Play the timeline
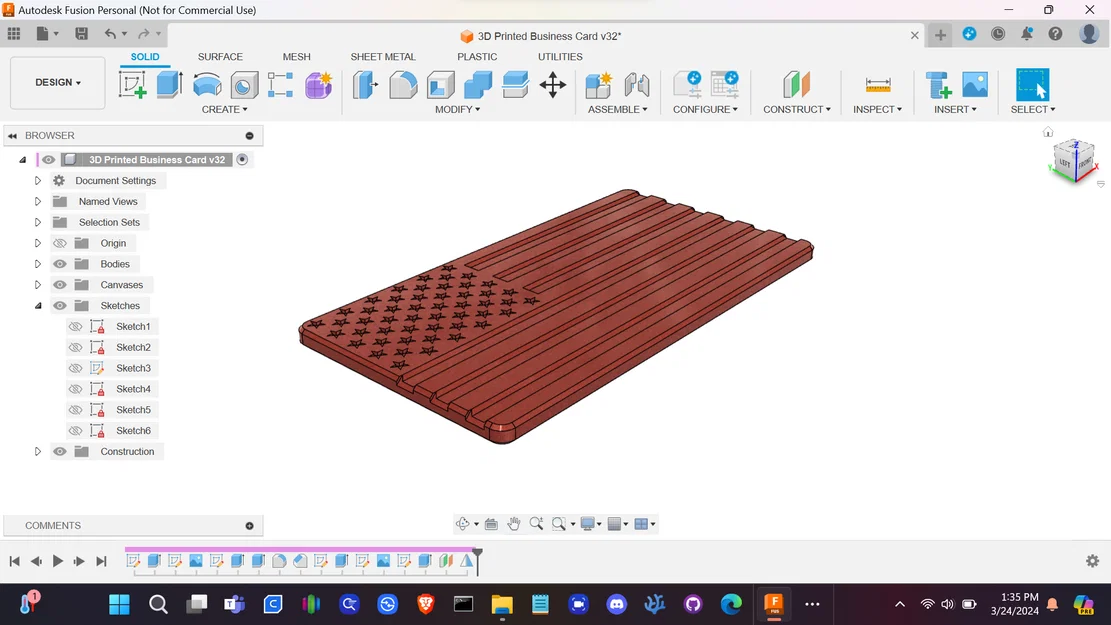1111x625 pixels. pos(57,561)
